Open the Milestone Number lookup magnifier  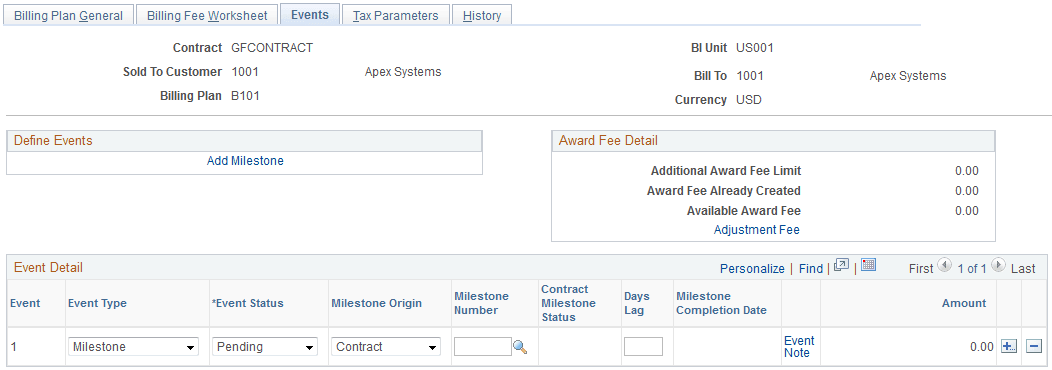point(520,346)
